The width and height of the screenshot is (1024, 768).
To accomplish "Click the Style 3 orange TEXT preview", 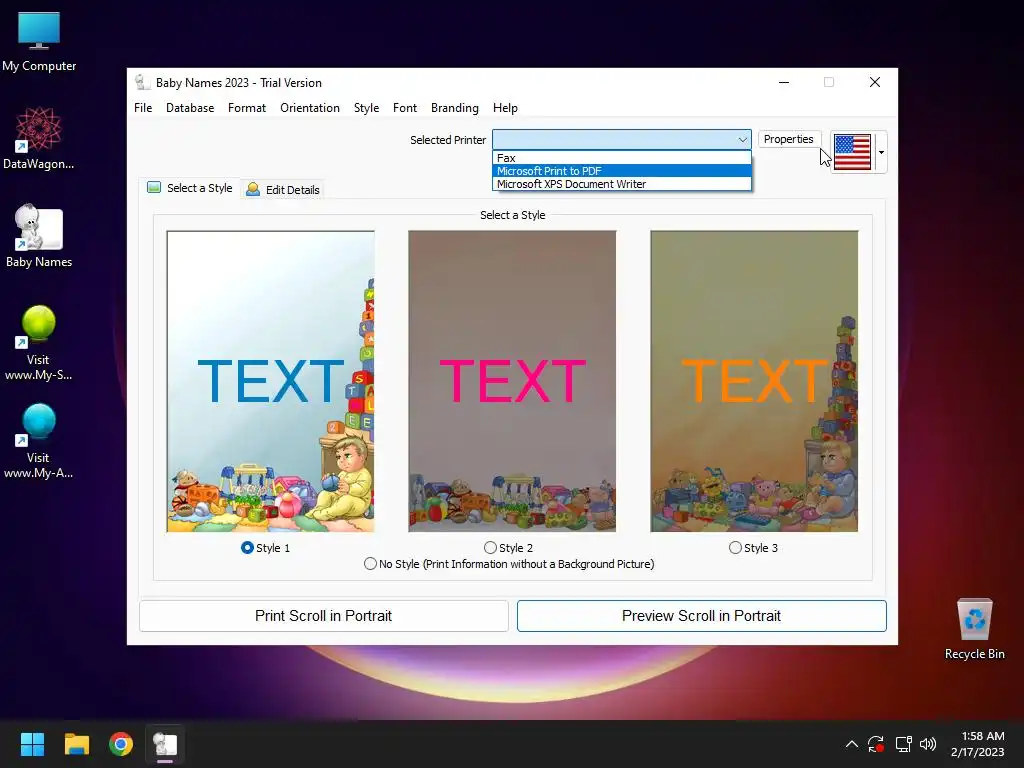I will point(754,381).
